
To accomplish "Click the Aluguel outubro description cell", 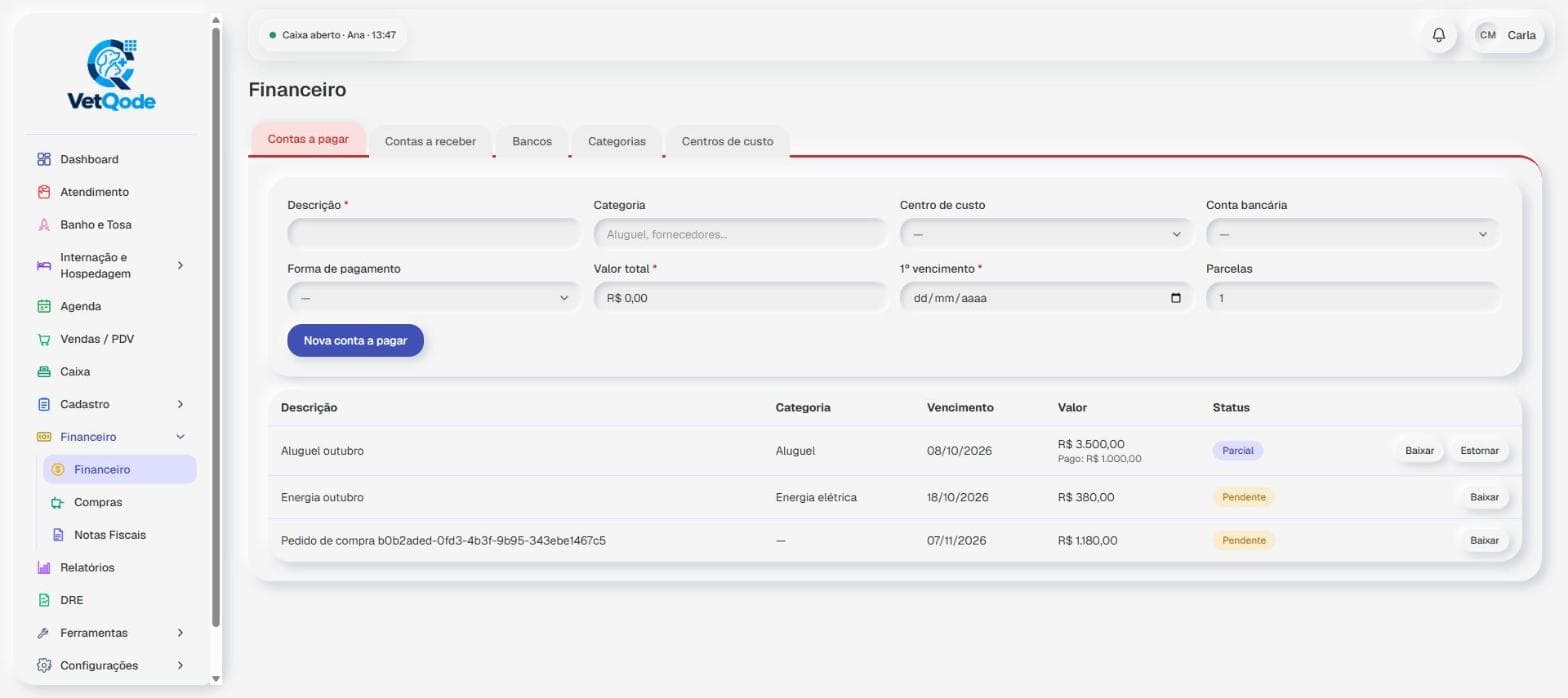I will coord(322,451).
